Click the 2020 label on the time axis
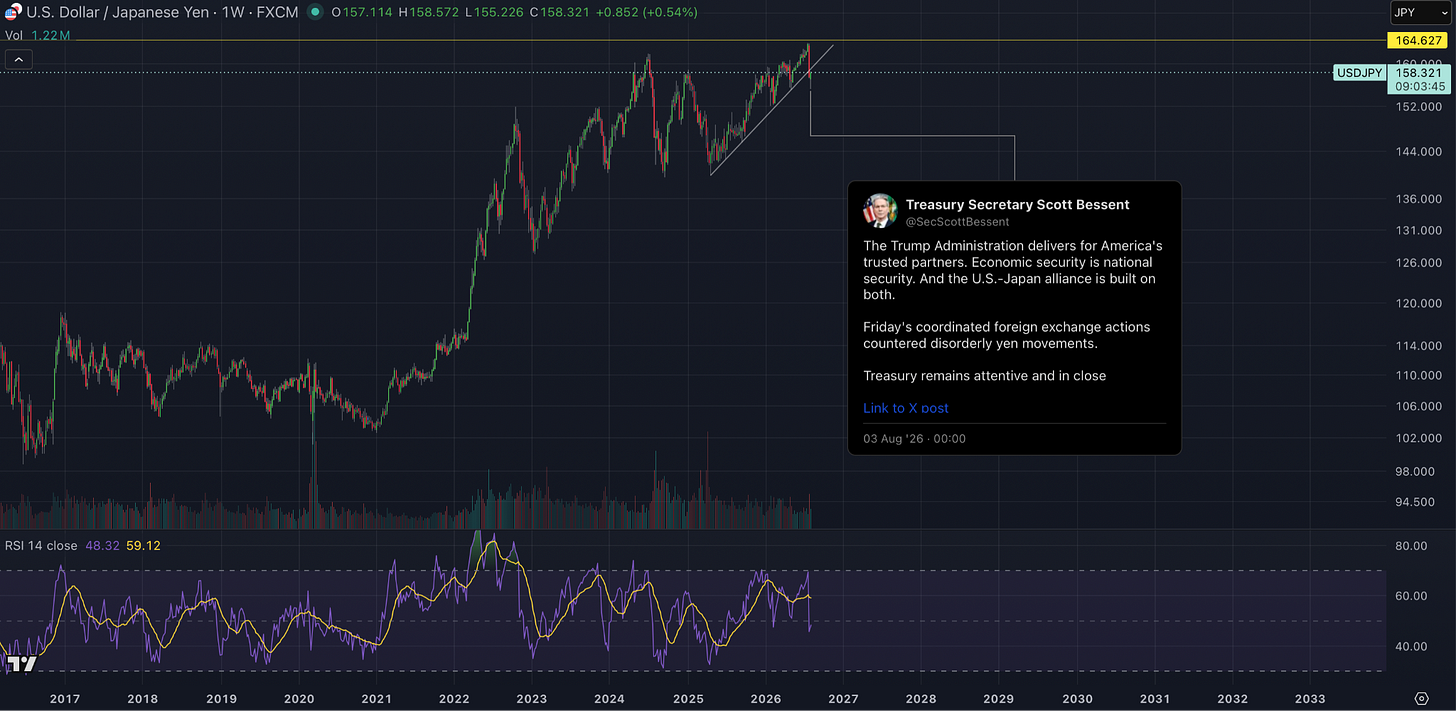Screen dimensions: 1456x711 298,698
